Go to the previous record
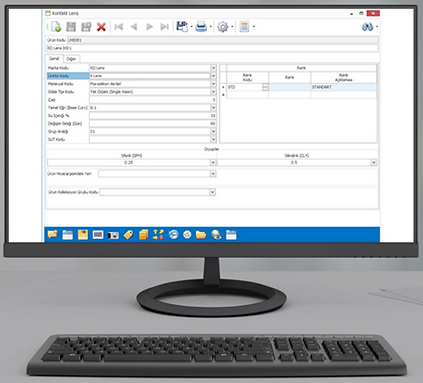The image size is (423, 383). [134, 27]
